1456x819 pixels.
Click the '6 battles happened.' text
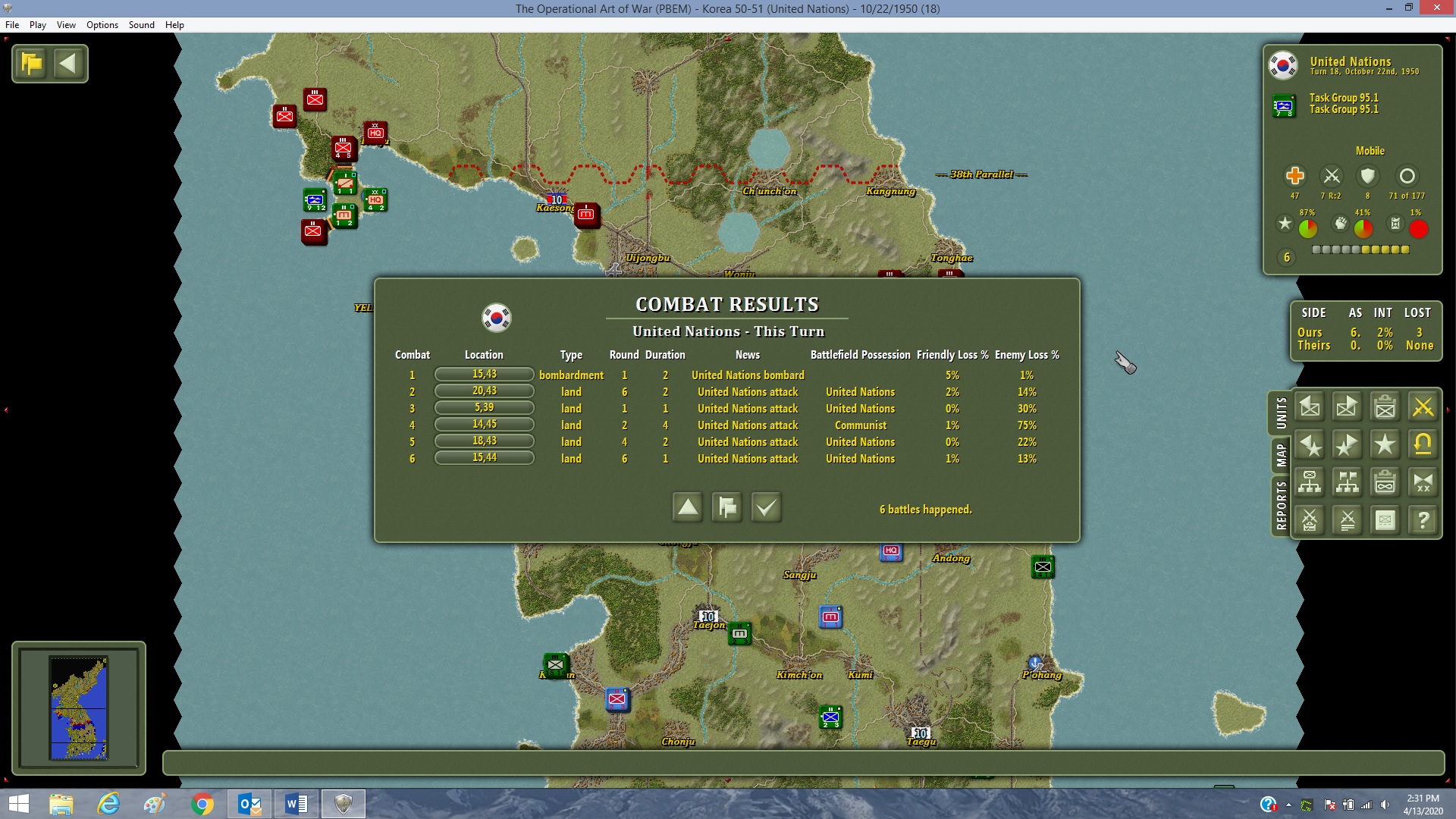(x=925, y=510)
